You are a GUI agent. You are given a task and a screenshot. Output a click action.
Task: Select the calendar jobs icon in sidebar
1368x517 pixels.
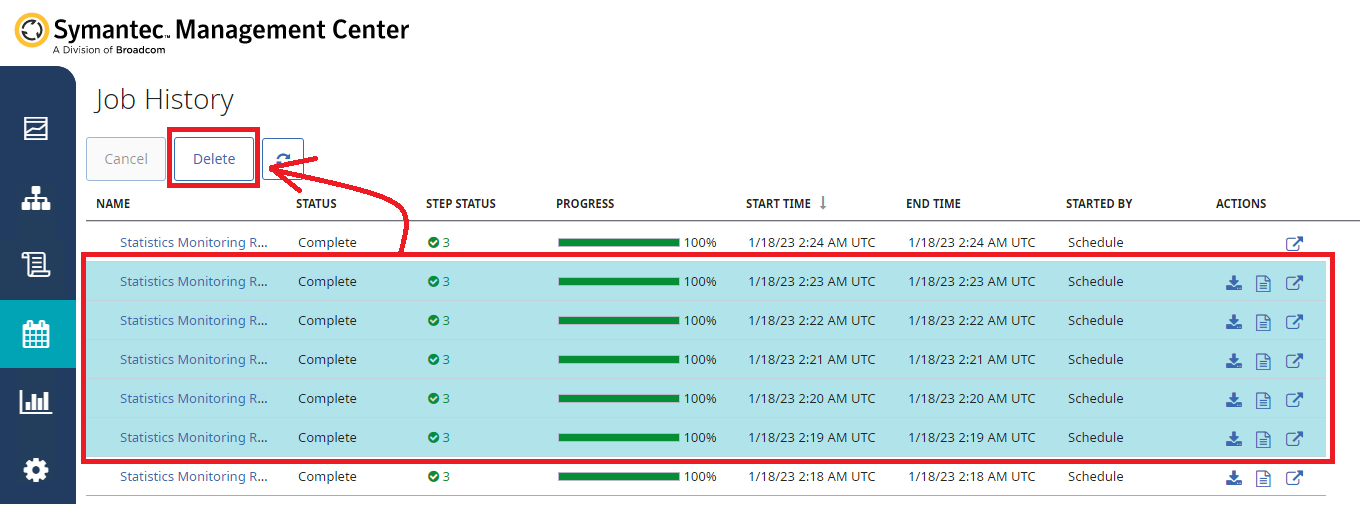click(x=36, y=334)
